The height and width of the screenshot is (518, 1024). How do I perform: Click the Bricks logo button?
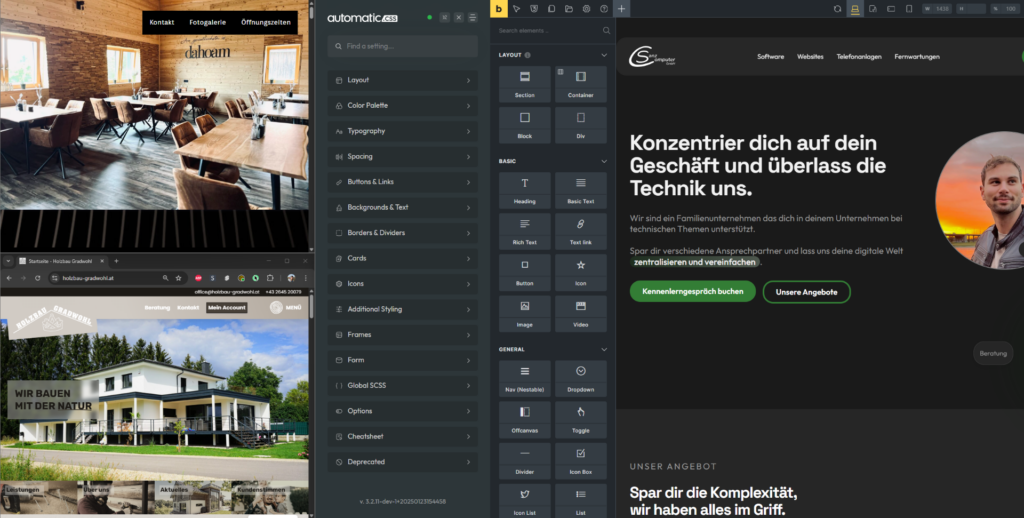pos(499,9)
